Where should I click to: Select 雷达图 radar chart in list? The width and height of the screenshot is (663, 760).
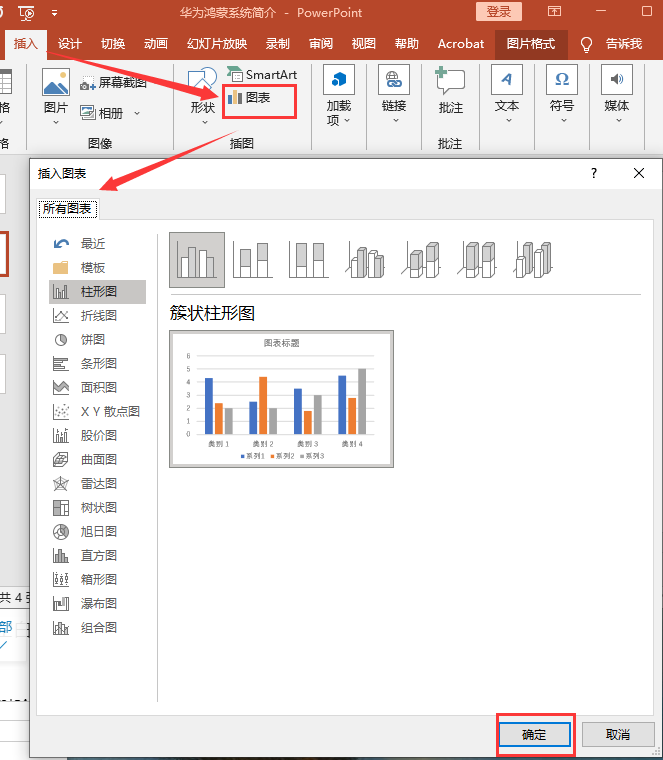click(98, 484)
